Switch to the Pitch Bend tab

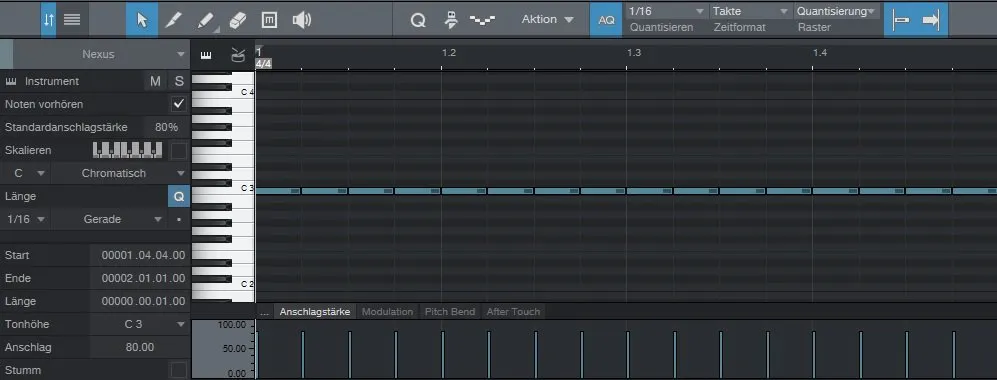(450, 311)
